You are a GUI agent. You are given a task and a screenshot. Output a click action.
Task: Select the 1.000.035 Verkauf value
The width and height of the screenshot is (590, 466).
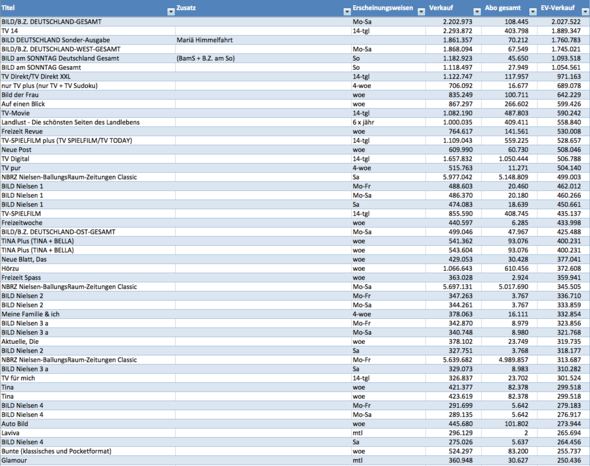453,122
